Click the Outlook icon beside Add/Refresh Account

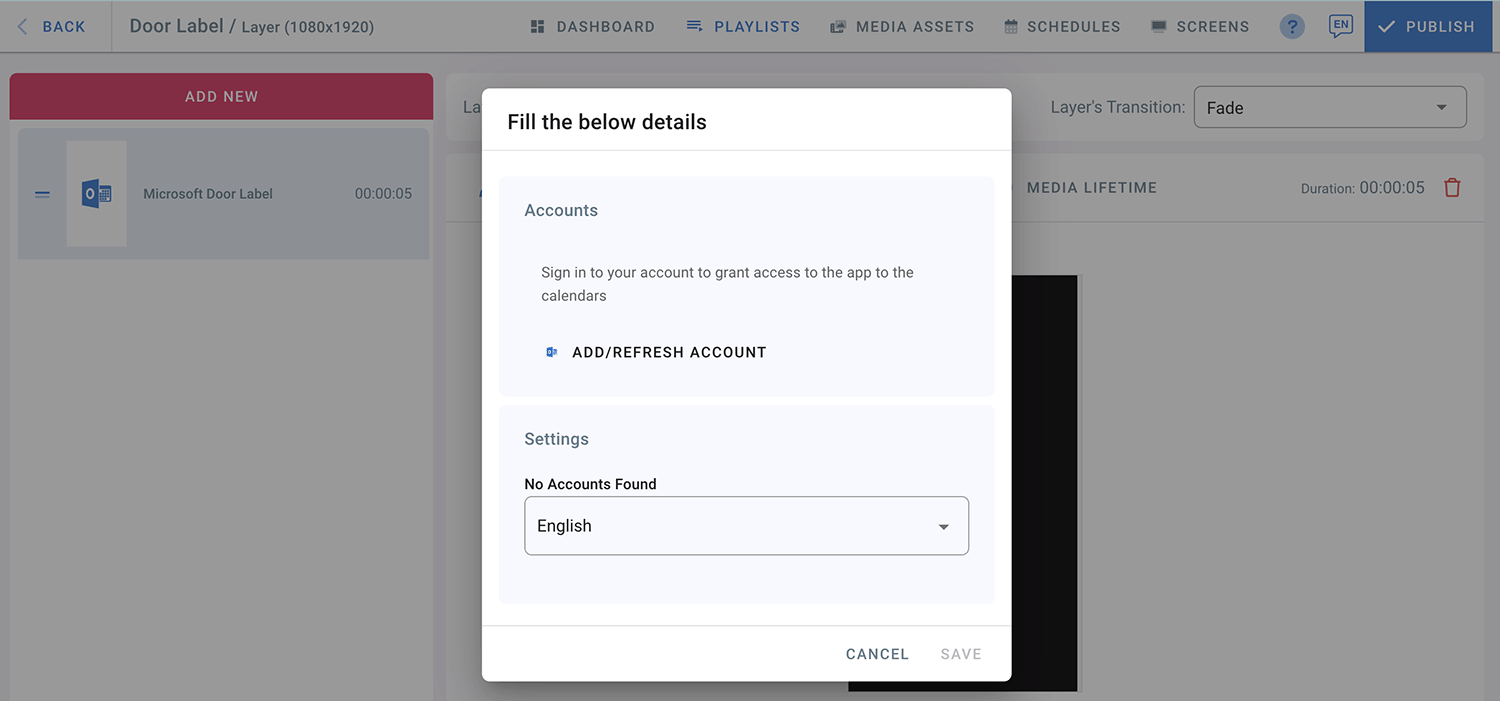[551, 352]
